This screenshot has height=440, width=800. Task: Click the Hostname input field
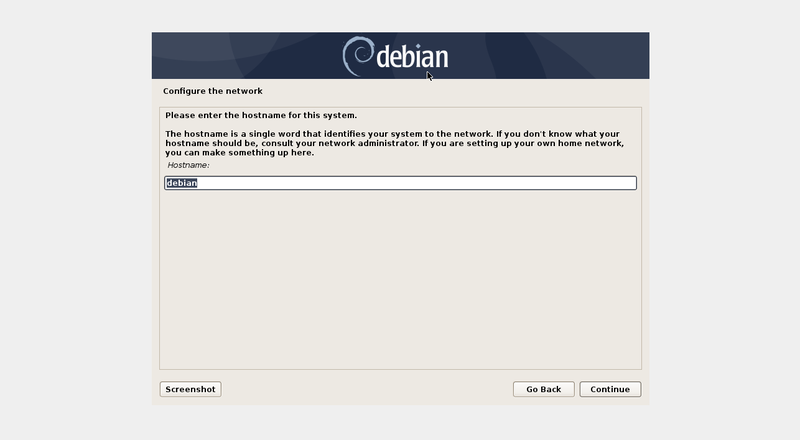pos(400,183)
